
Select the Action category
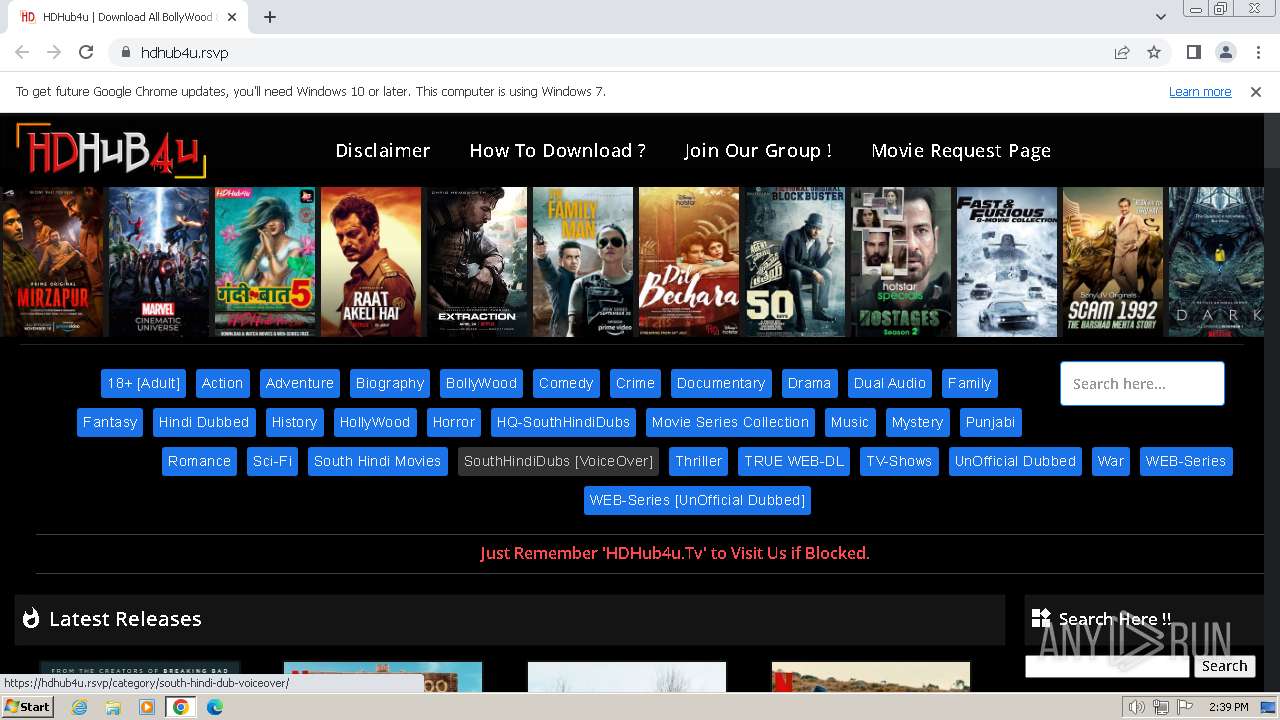222,383
